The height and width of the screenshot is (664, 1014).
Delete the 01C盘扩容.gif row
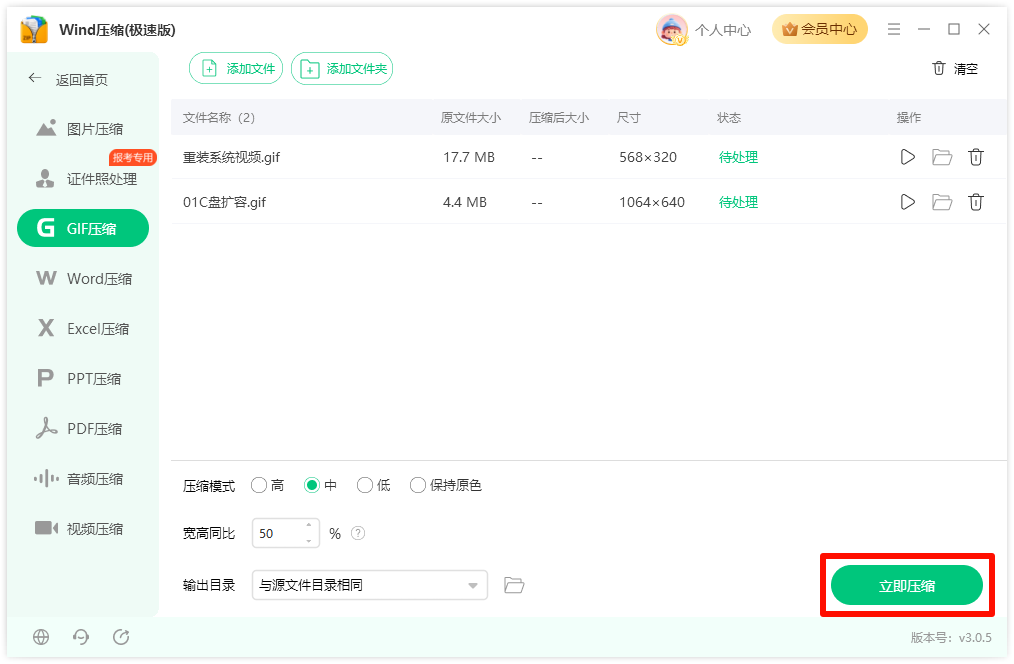(976, 202)
